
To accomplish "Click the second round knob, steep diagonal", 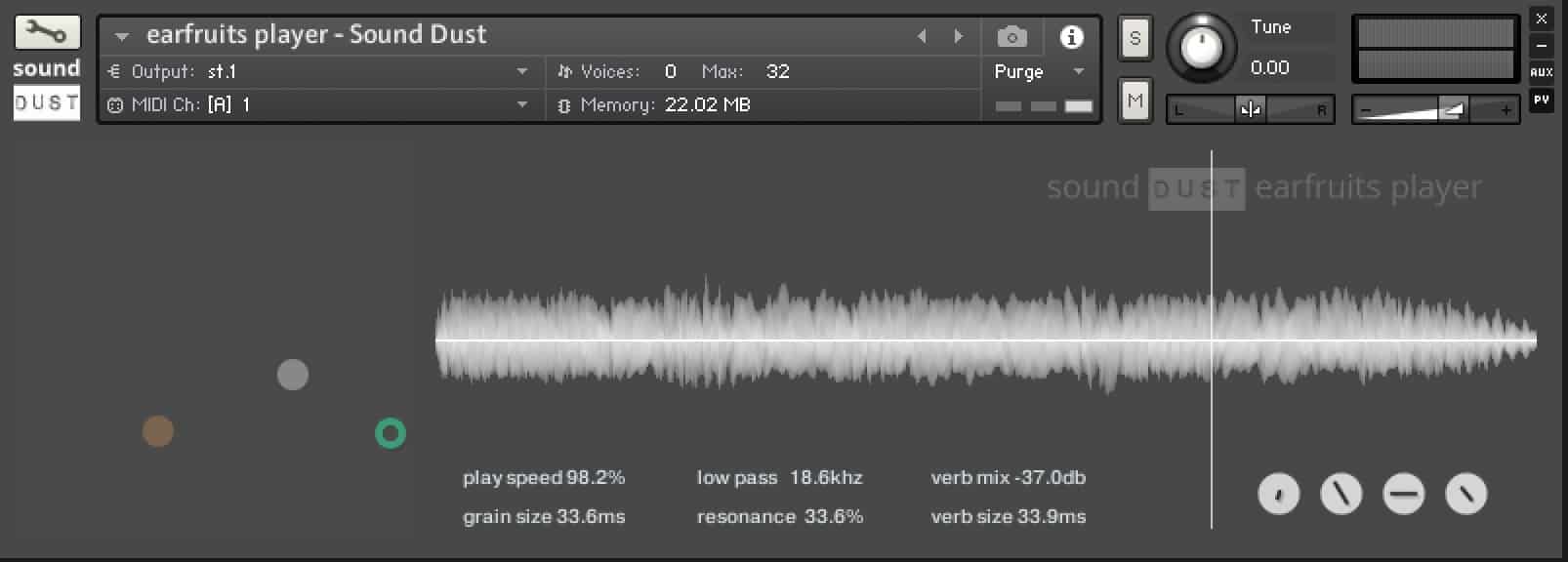I will [1341, 494].
